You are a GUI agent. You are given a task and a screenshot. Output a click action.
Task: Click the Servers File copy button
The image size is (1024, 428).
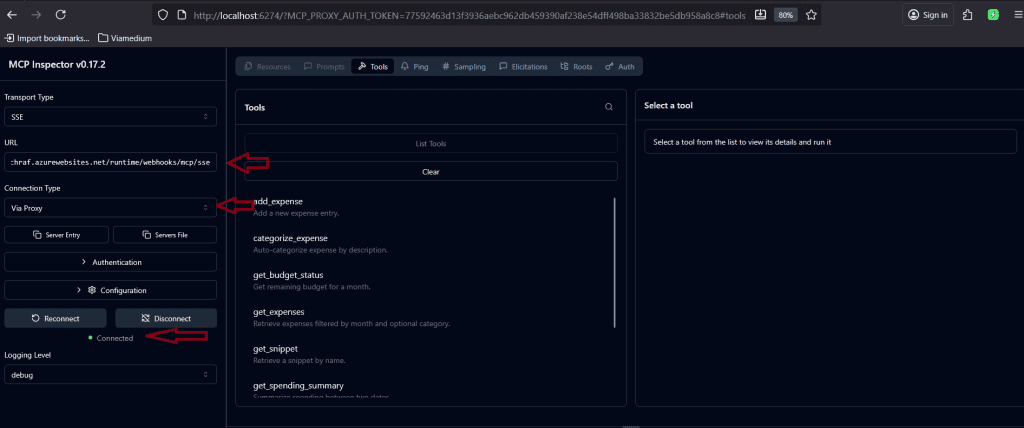click(x=165, y=235)
